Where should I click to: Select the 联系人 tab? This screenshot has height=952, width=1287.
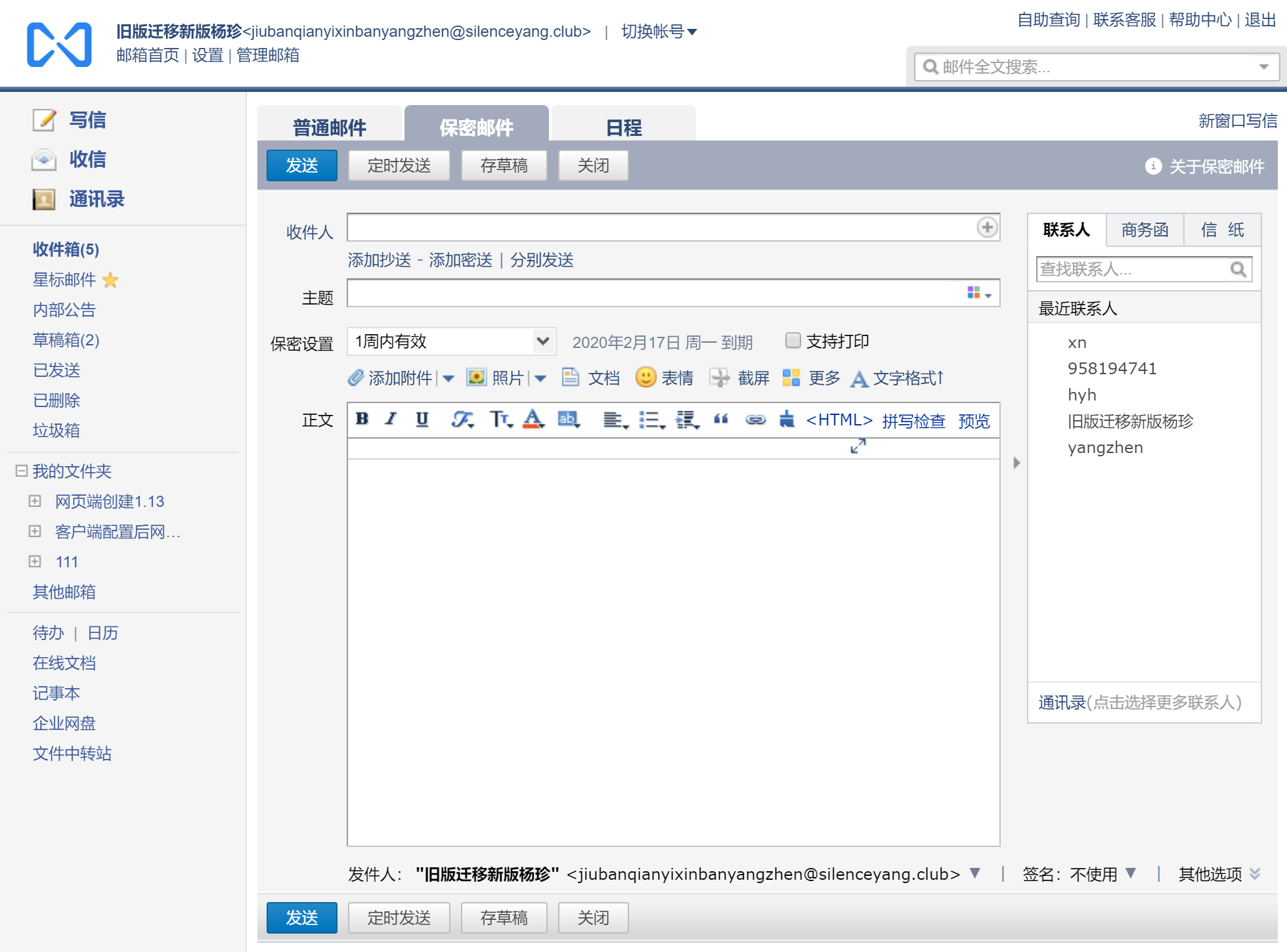[x=1066, y=230]
